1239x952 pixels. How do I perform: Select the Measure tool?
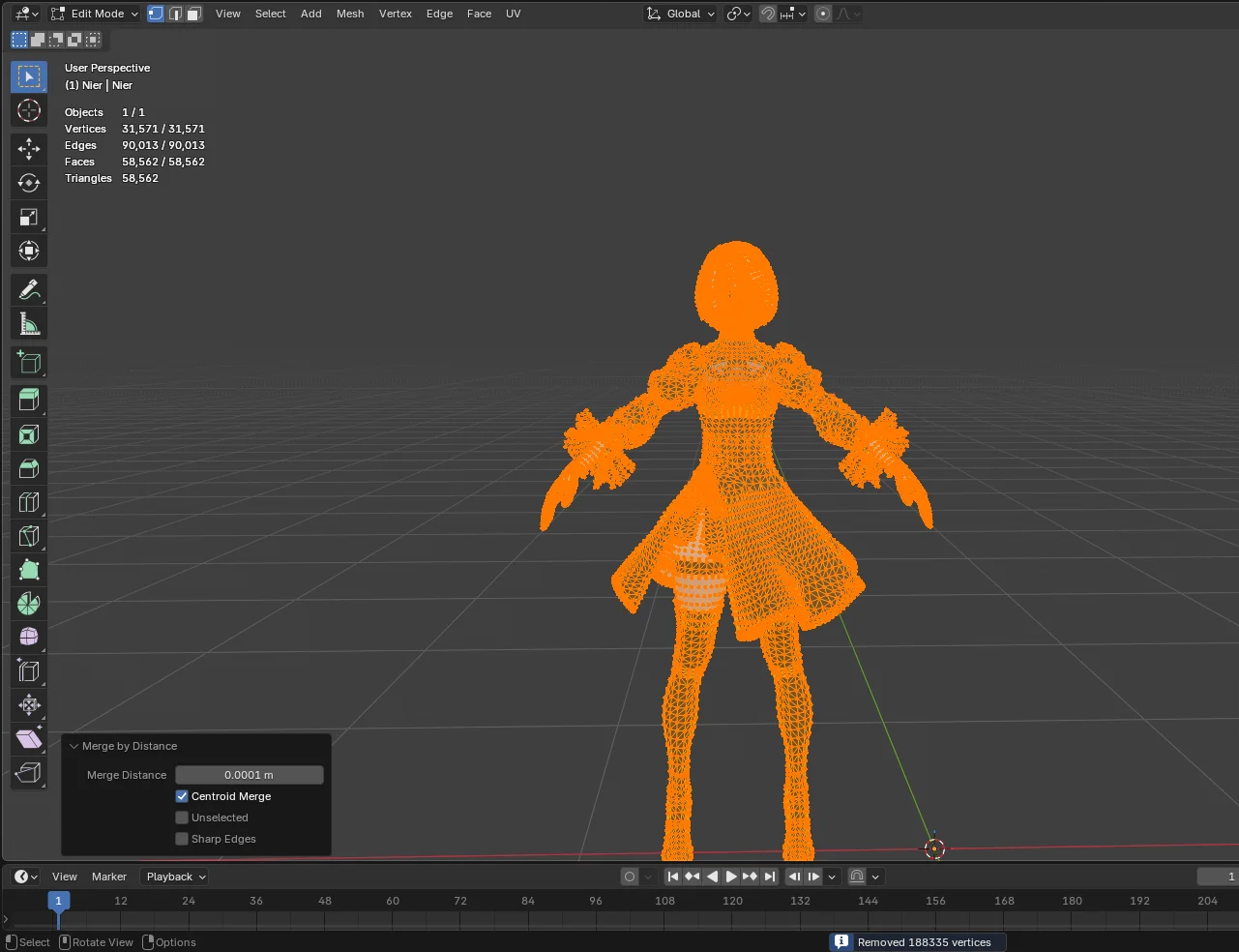click(29, 323)
